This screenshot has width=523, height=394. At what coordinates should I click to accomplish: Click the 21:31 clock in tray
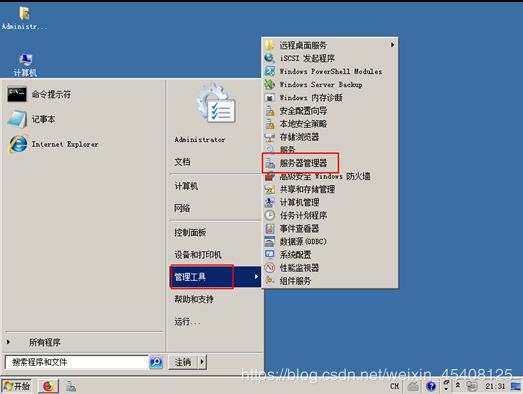click(x=495, y=386)
